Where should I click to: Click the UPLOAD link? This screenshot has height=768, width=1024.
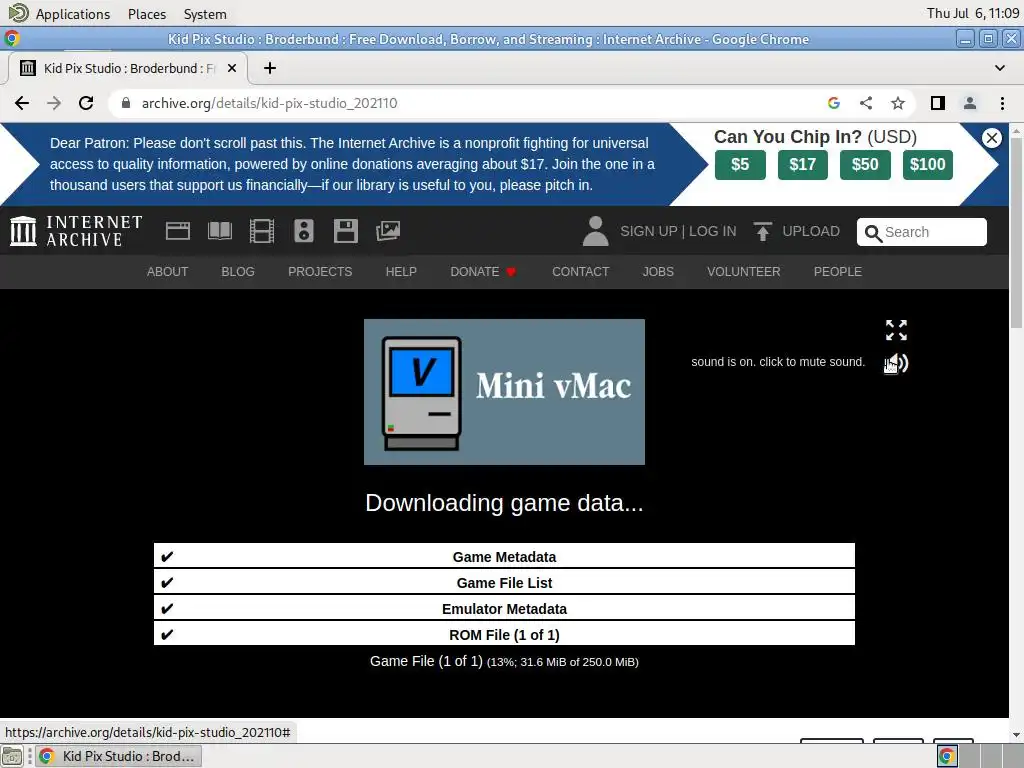(x=810, y=231)
